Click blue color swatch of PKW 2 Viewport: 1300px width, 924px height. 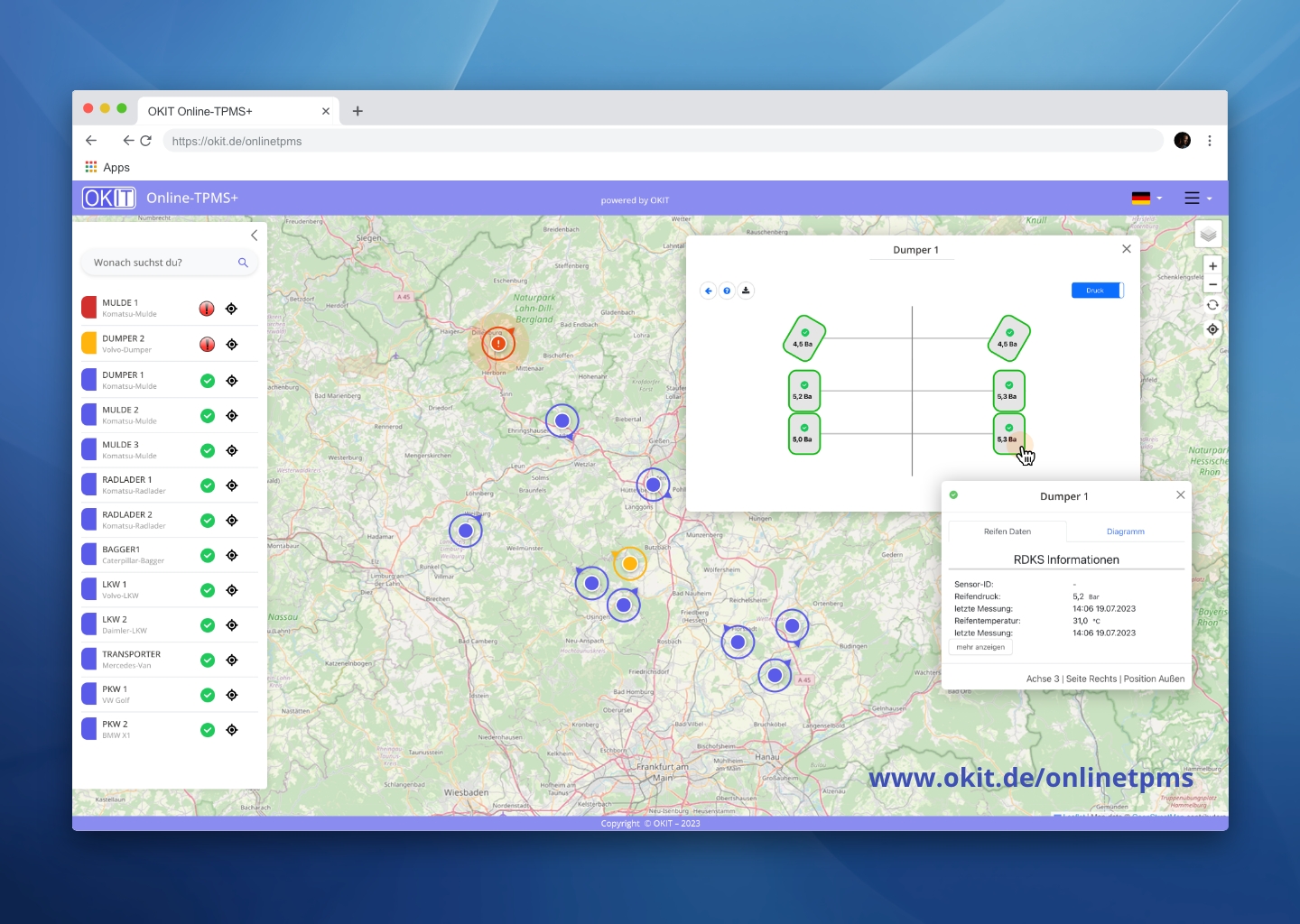pos(89,729)
